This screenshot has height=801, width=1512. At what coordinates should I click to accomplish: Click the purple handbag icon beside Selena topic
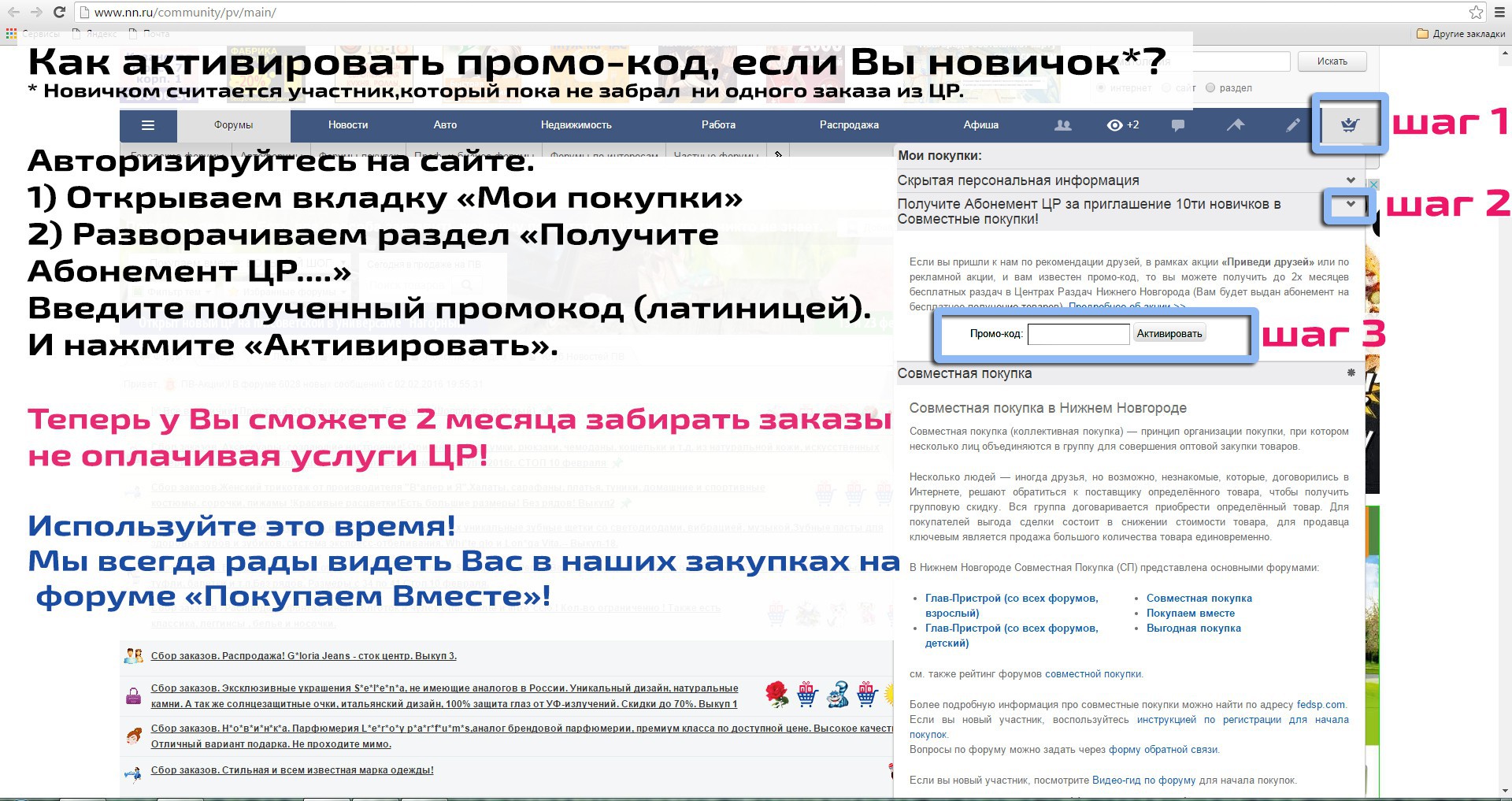tap(134, 695)
